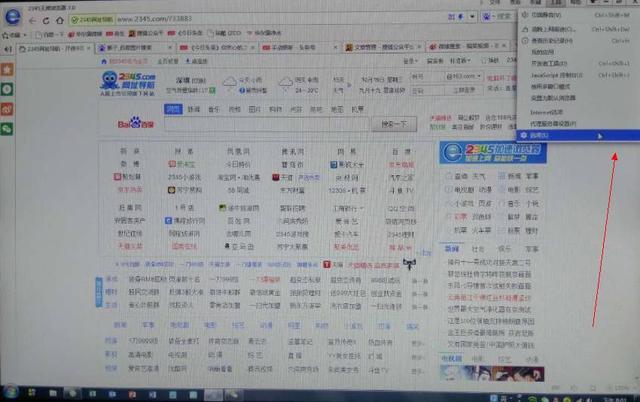Screen dimensions: 640x402
Task: Select Baidu 网页 search category
Action: pyautogui.click(x=173, y=109)
